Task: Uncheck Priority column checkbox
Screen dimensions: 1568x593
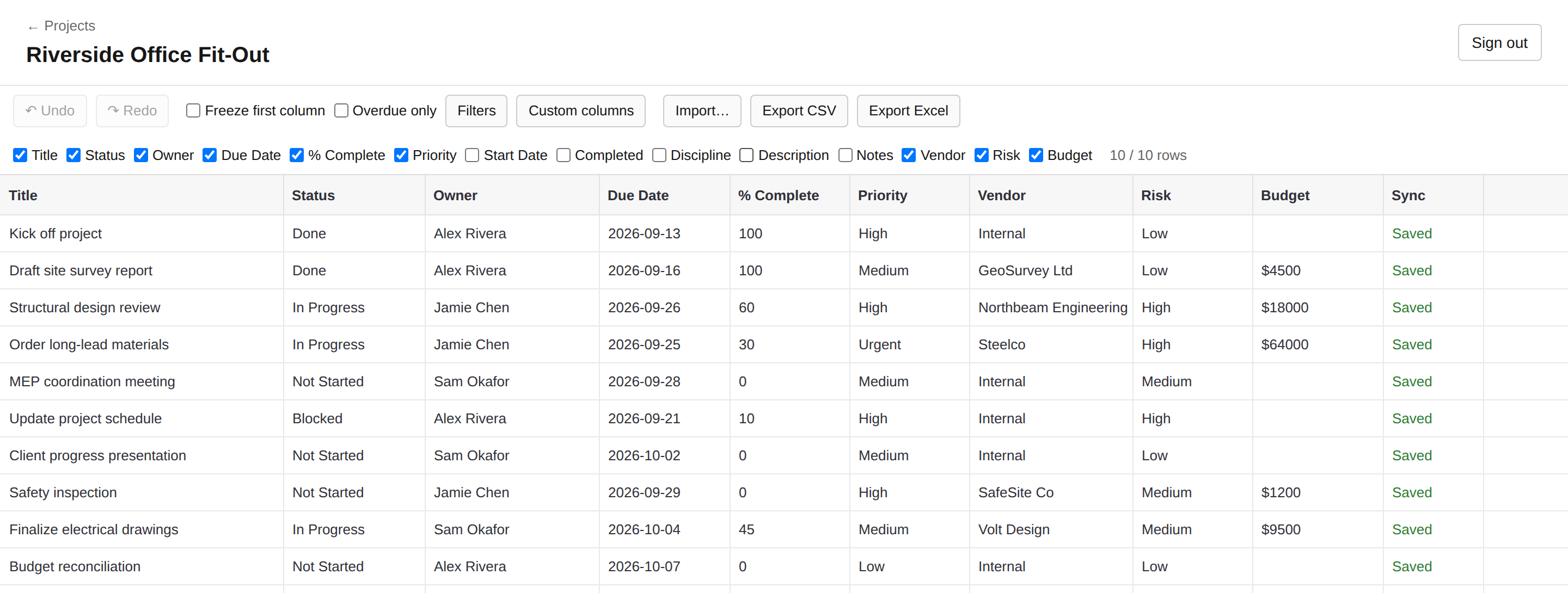Action: pyautogui.click(x=401, y=155)
